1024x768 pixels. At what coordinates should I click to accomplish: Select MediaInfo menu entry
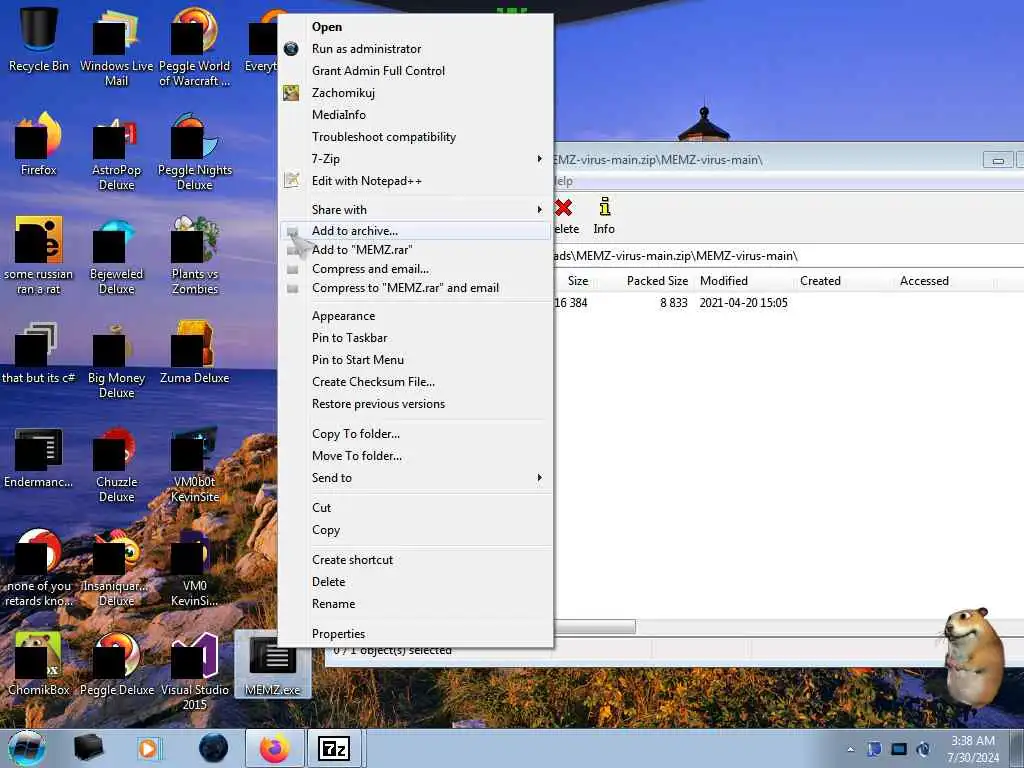point(416,115)
